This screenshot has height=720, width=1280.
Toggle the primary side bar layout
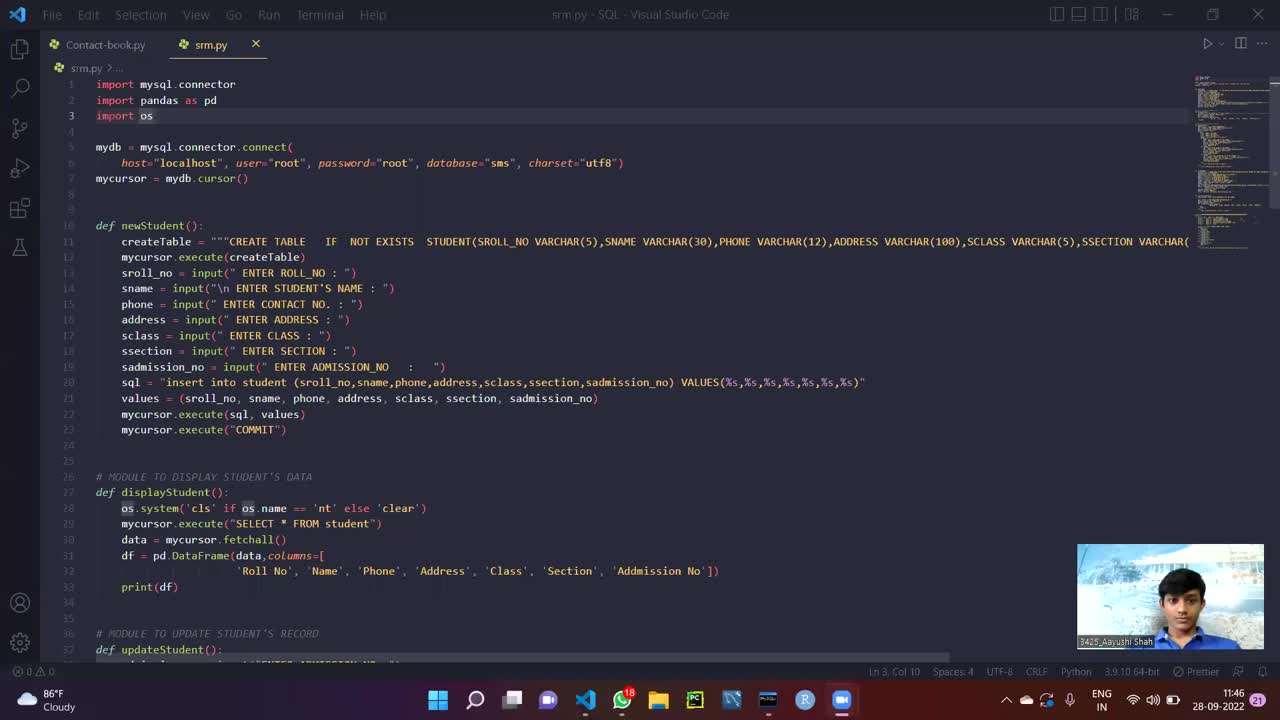[x=1057, y=14]
